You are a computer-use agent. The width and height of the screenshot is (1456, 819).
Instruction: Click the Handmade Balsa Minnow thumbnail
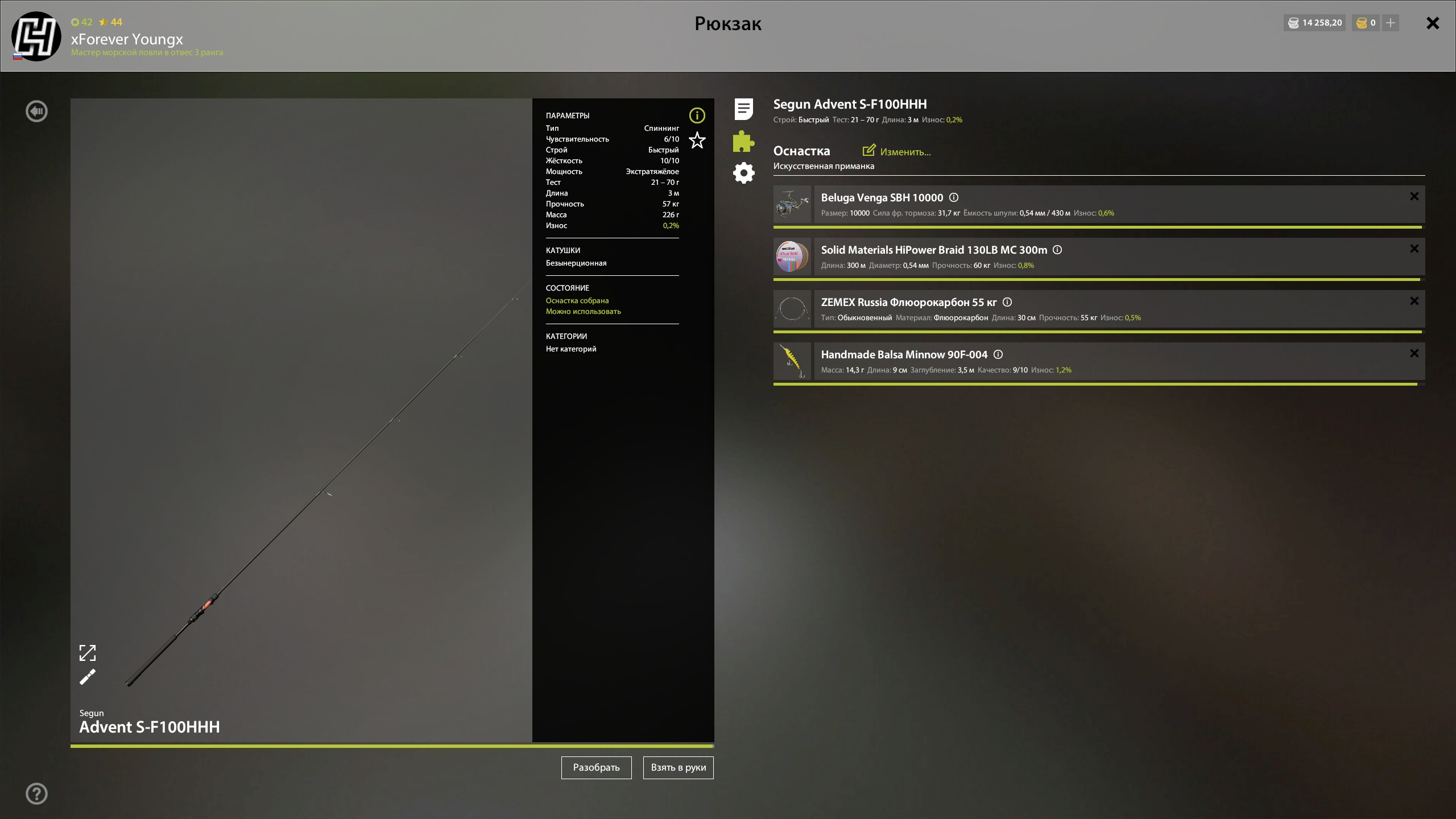[x=792, y=361]
